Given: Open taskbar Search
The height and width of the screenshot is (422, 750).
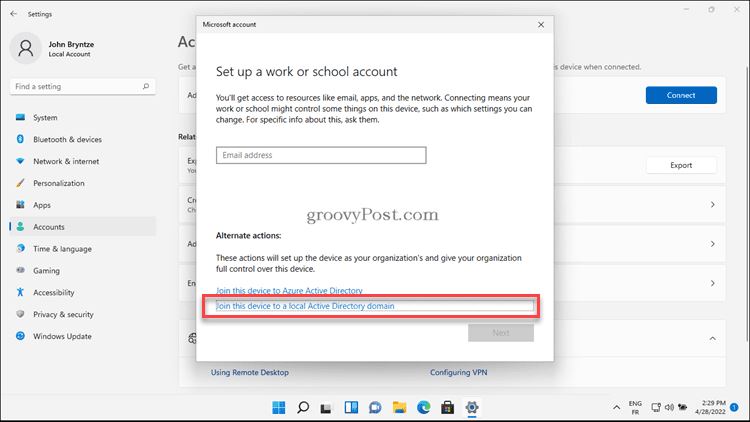Looking at the screenshot, I should pyautogui.click(x=303, y=407).
